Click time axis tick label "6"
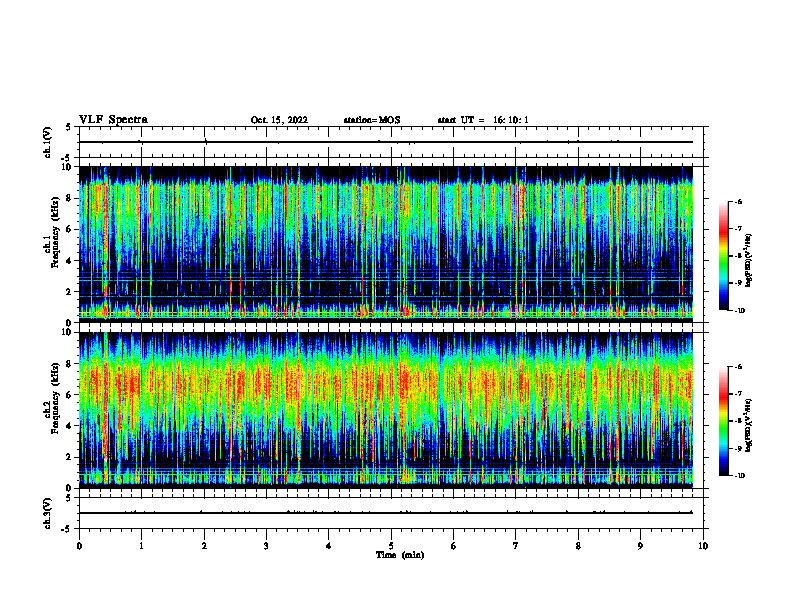Image resolution: width=792 pixels, height=612 pixels. tap(454, 546)
